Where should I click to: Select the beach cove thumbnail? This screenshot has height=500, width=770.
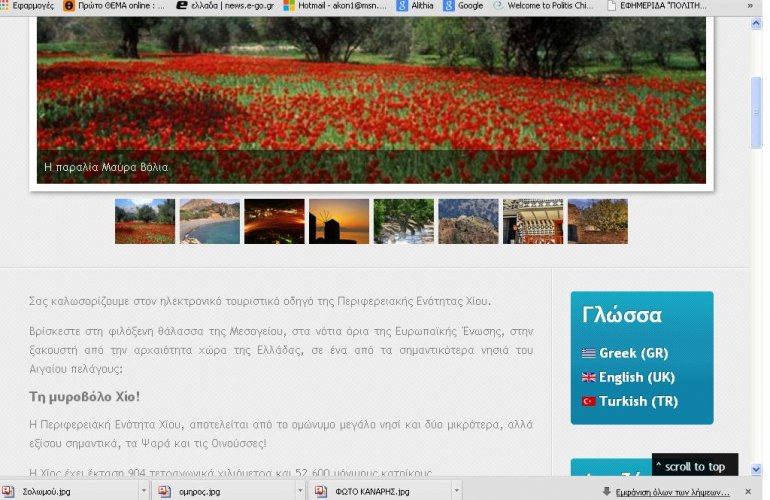click(x=210, y=222)
